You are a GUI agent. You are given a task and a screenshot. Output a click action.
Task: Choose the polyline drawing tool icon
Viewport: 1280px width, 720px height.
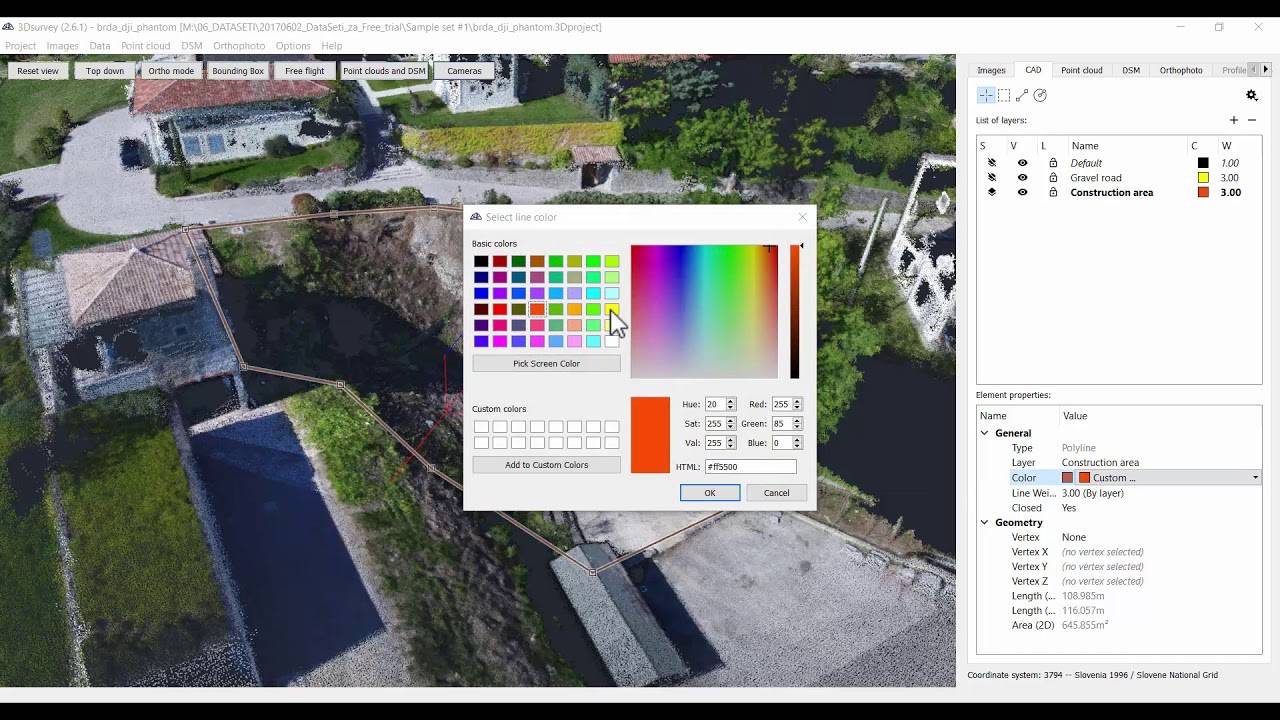1022,95
